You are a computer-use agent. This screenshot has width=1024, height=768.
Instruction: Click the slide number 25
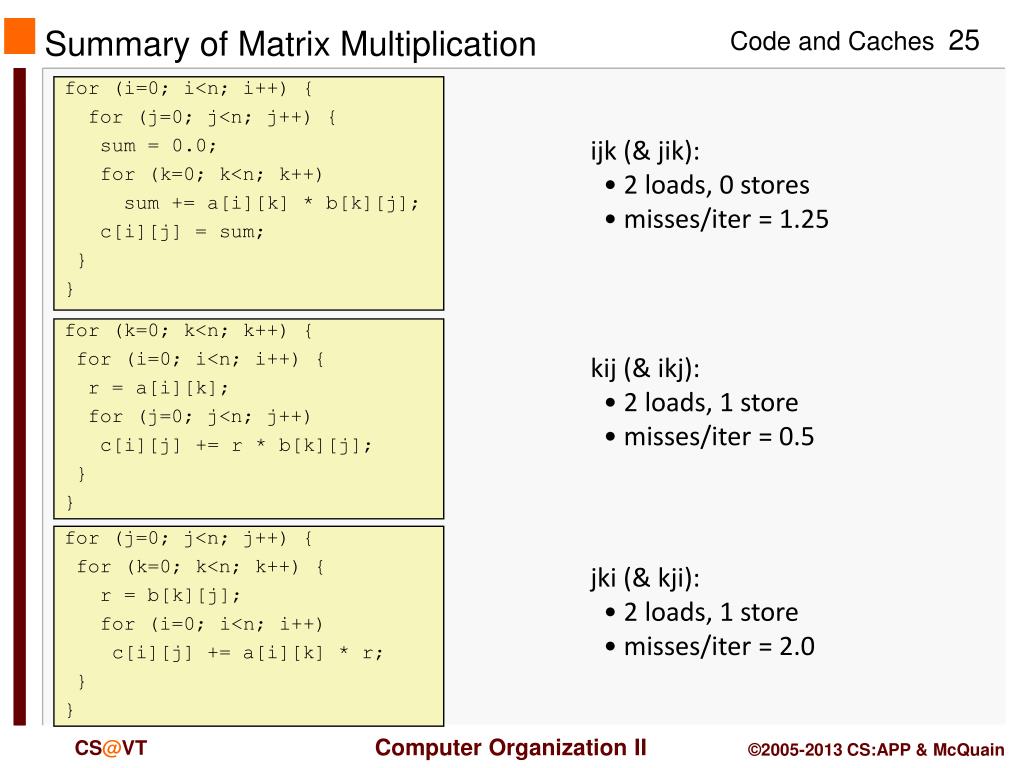click(x=963, y=40)
